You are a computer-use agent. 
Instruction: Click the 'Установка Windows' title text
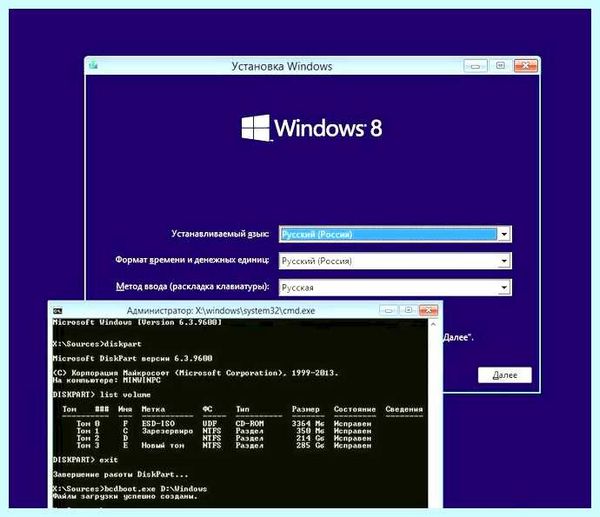[282, 66]
